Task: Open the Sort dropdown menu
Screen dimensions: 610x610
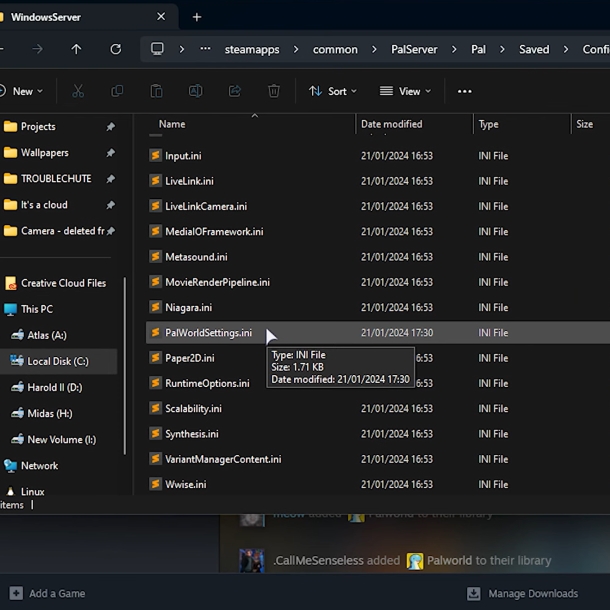Action: click(x=333, y=91)
